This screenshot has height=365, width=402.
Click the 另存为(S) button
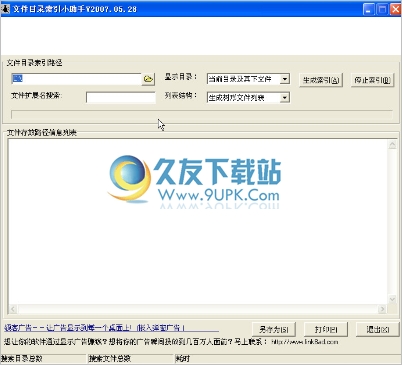pos(274,330)
